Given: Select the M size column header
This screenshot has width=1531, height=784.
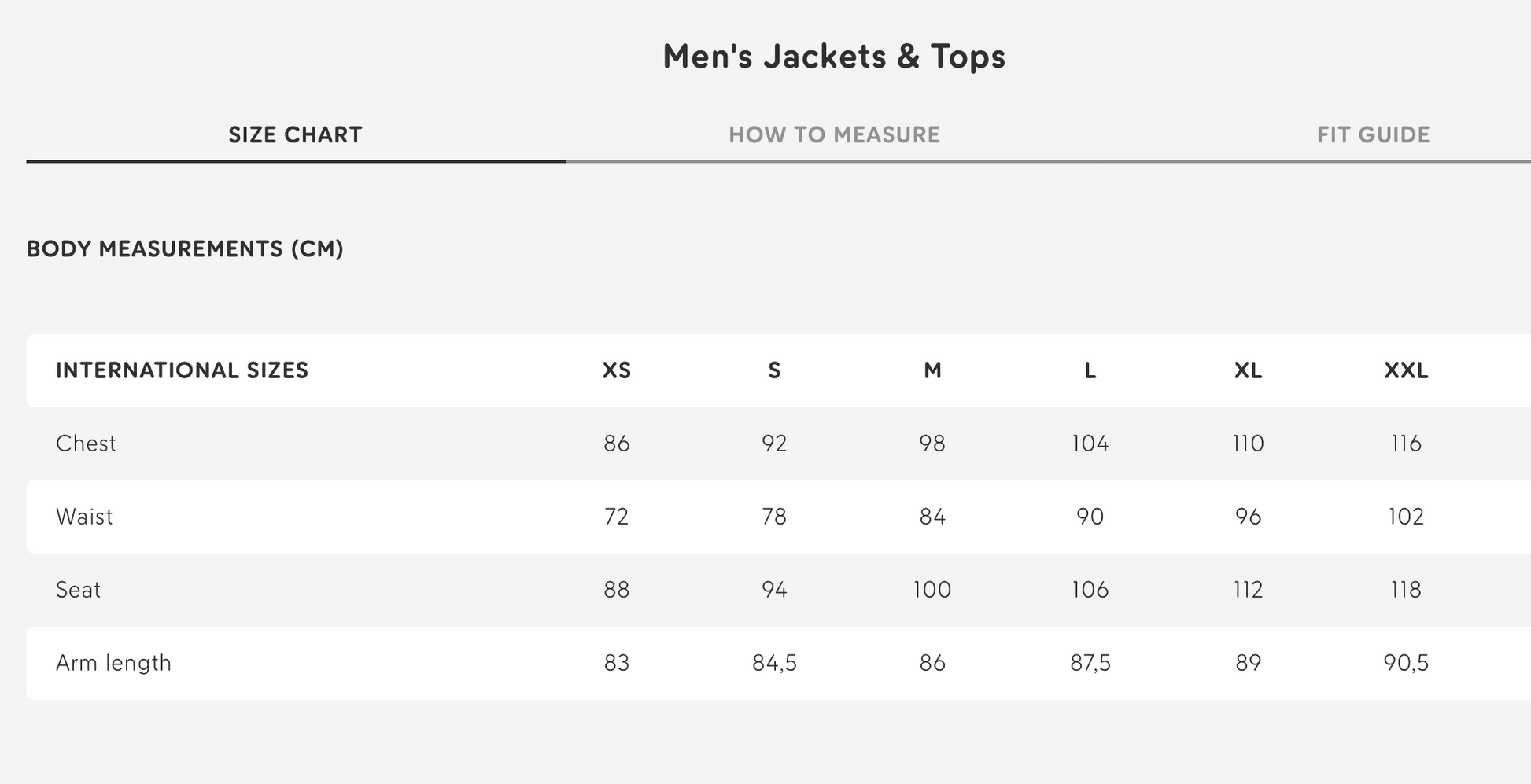Looking at the screenshot, I should pos(932,370).
